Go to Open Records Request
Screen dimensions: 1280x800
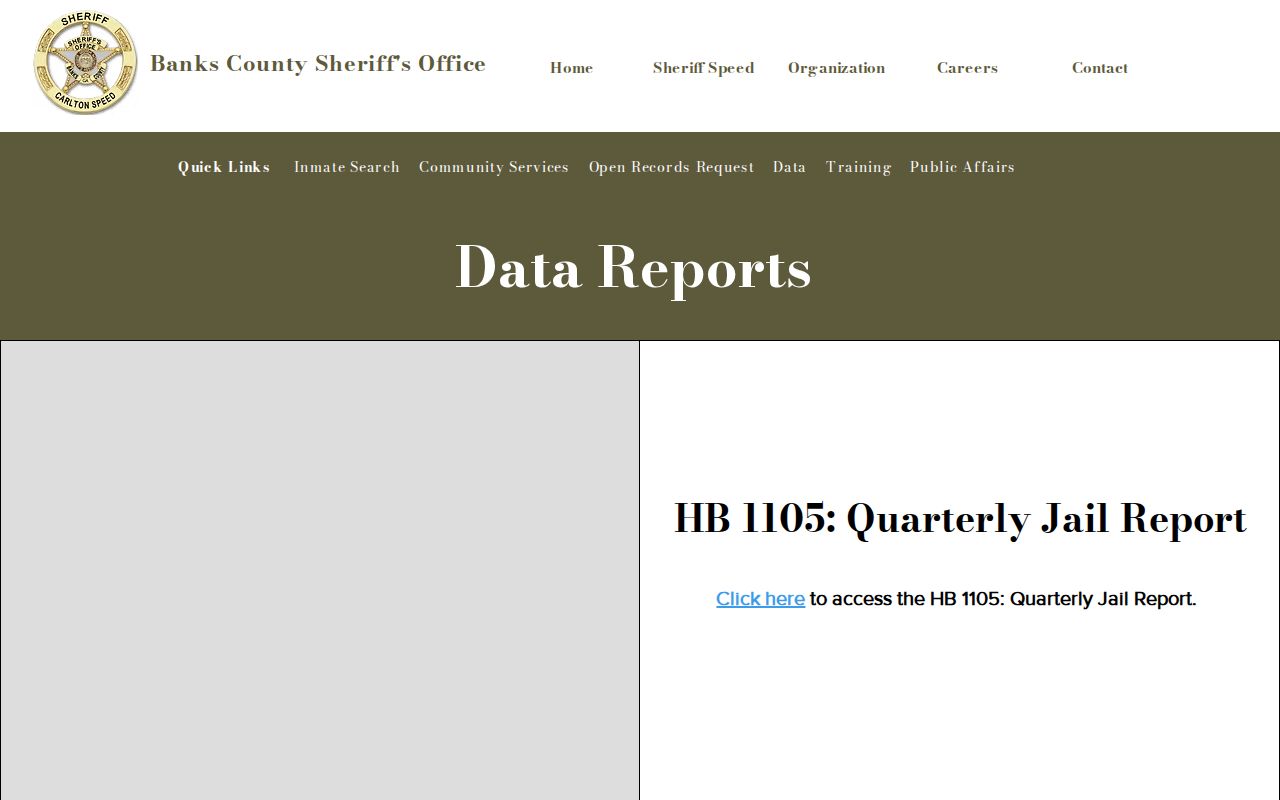671,167
